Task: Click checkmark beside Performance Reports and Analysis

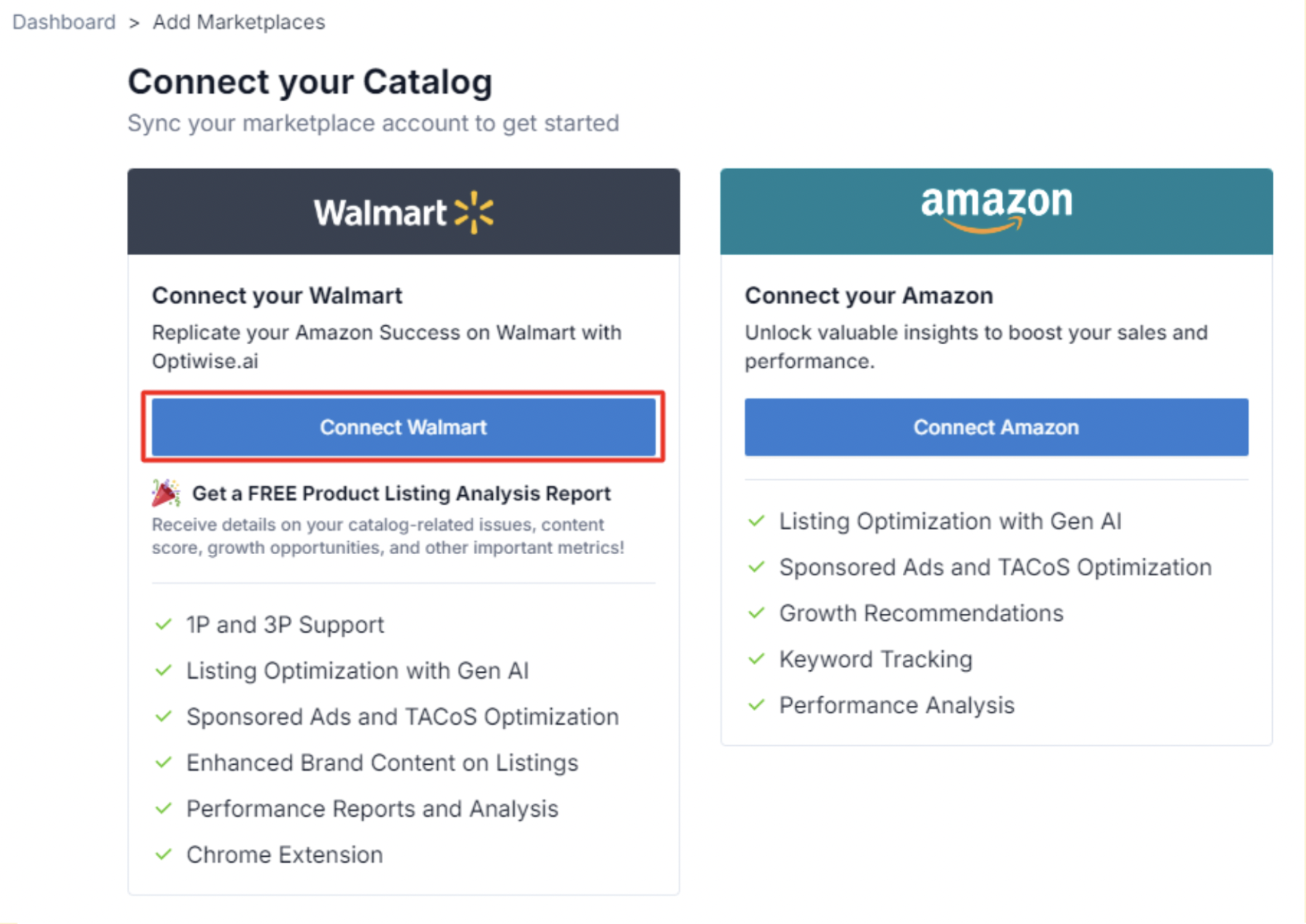Action: [164, 808]
